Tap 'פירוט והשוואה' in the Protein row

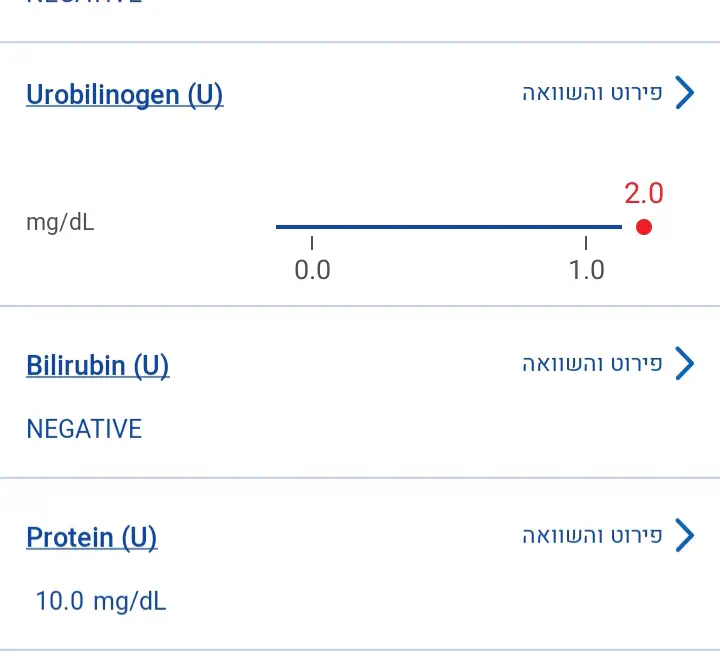click(x=592, y=536)
